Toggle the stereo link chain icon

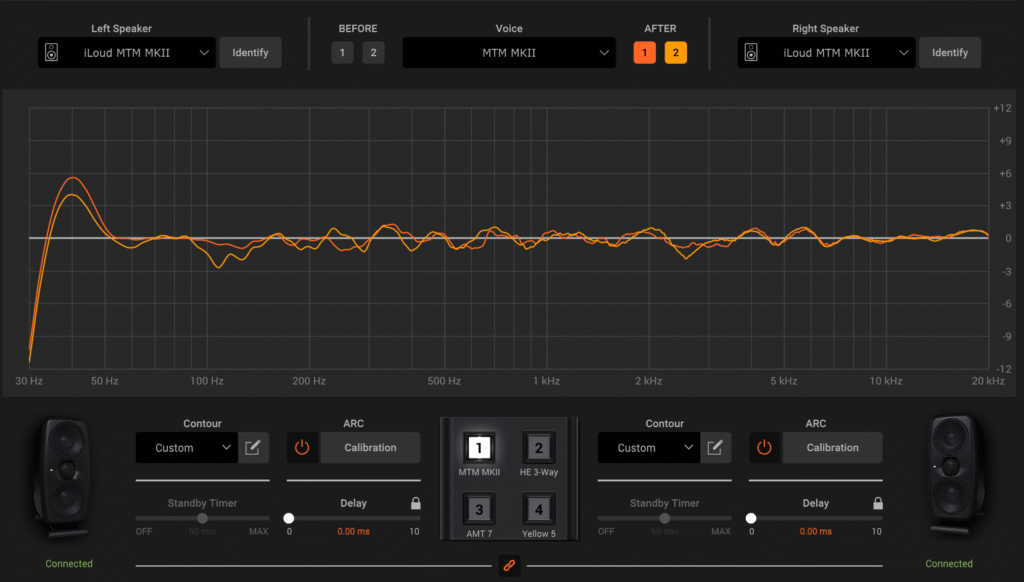(x=509, y=566)
